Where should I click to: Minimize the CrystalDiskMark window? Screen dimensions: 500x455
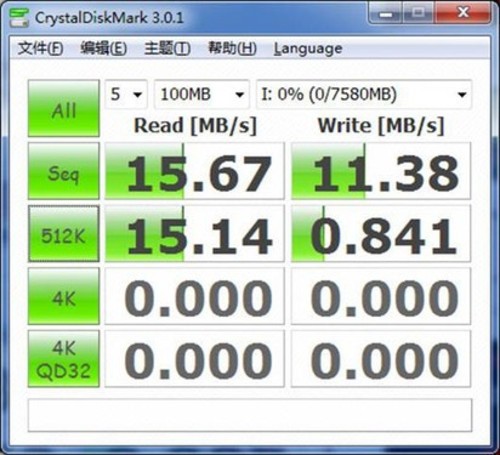click(386, 14)
